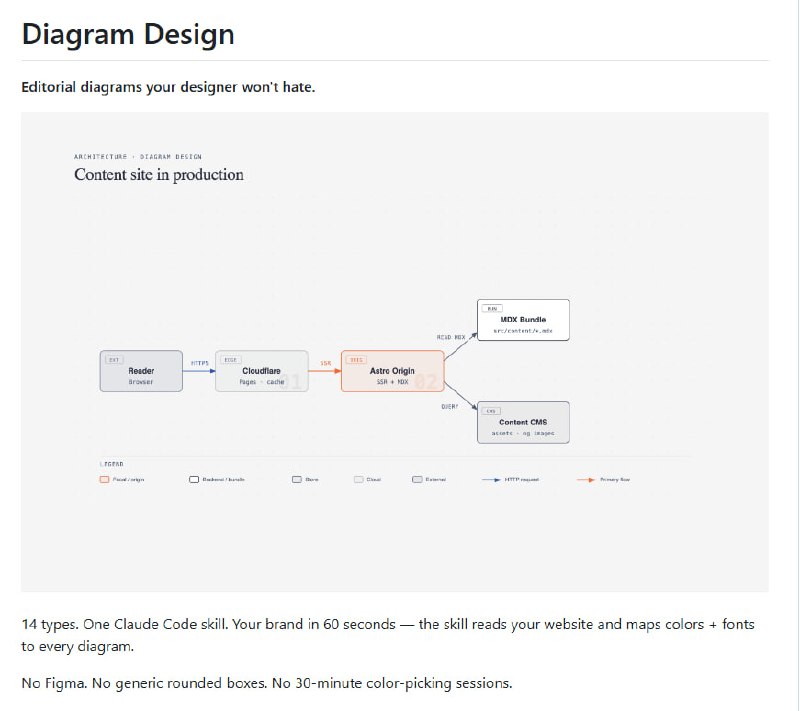Click the 'No Figma' paragraph text
This screenshot has width=800, height=711.
coord(266,683)
